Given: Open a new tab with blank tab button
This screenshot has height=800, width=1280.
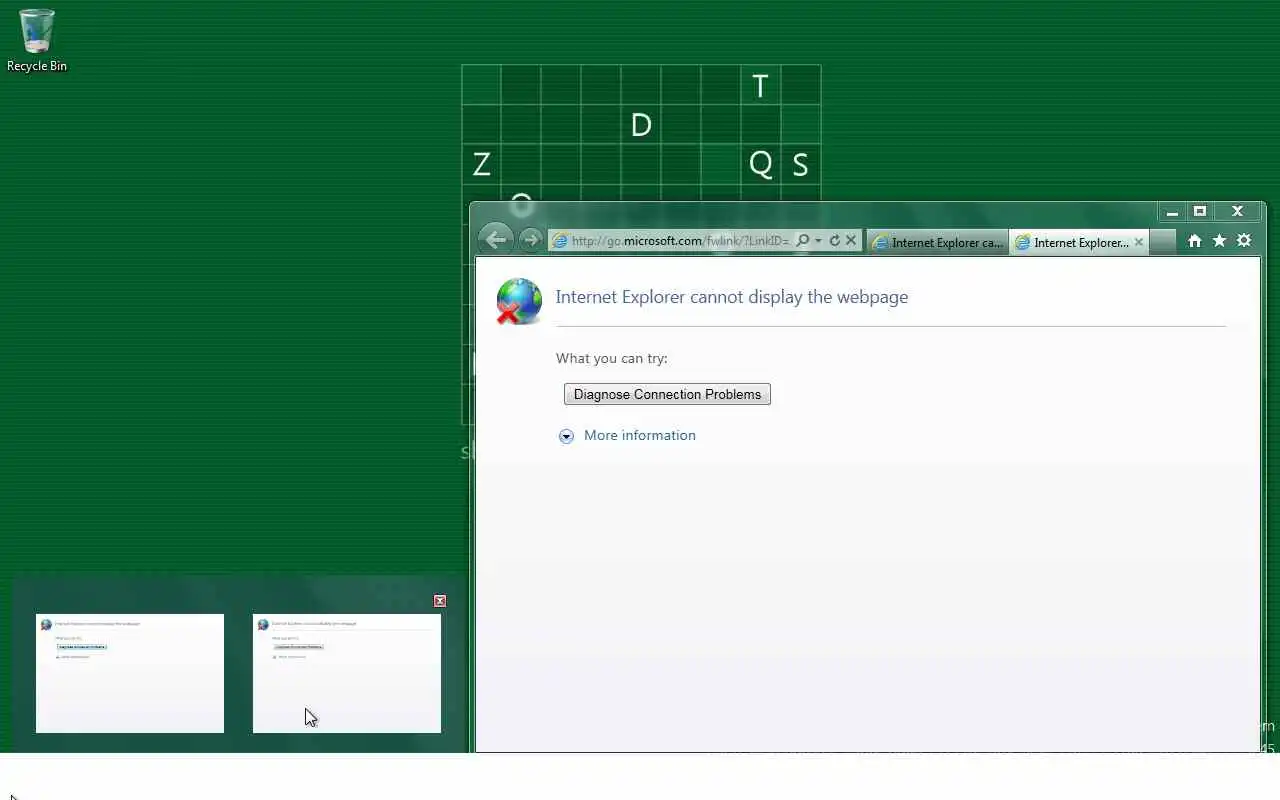Looking at the screenshot, I should tap(1163, 242).
